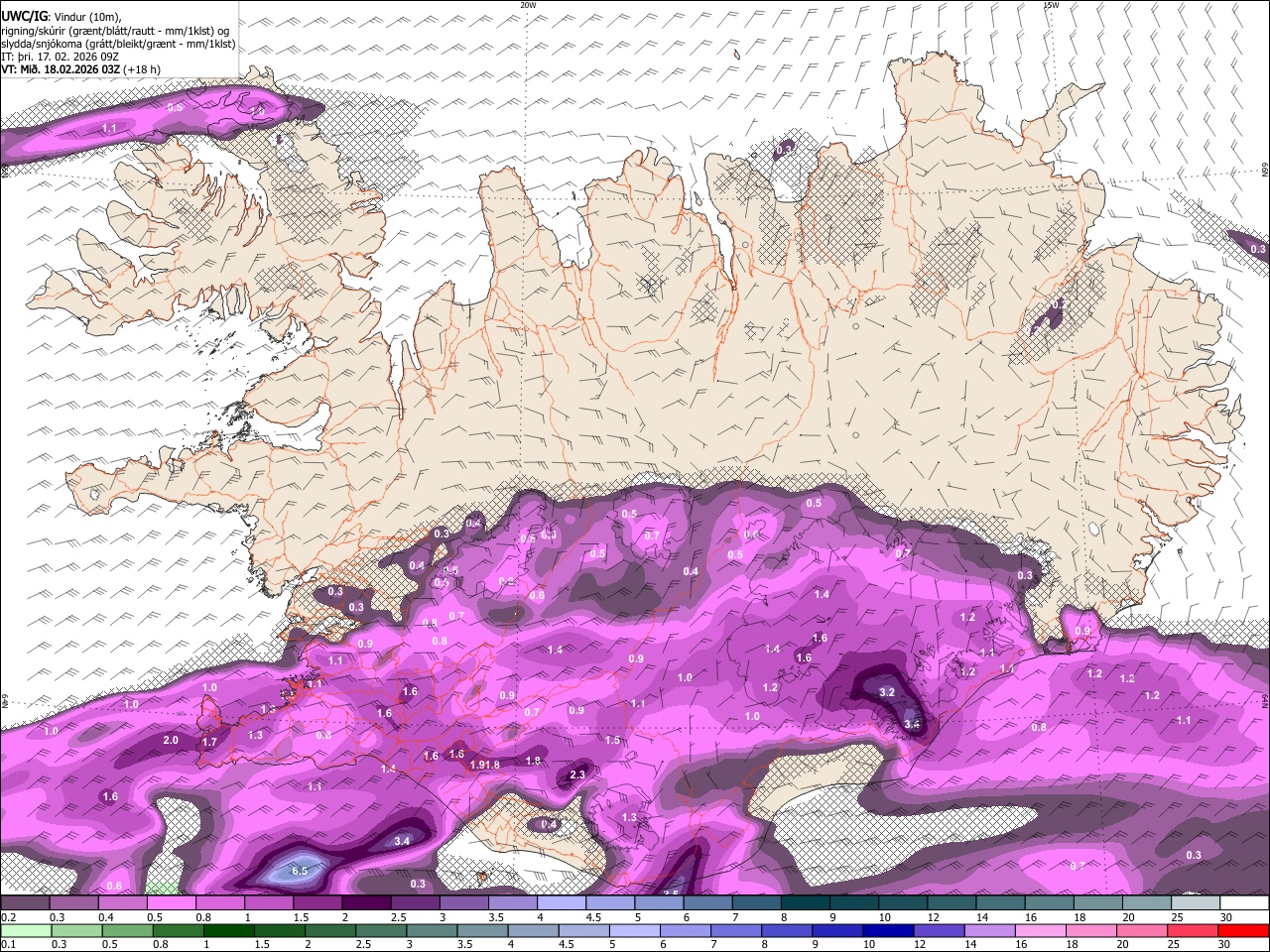Select the slate blue snow swatch between 6 and 7

[708, 903]
